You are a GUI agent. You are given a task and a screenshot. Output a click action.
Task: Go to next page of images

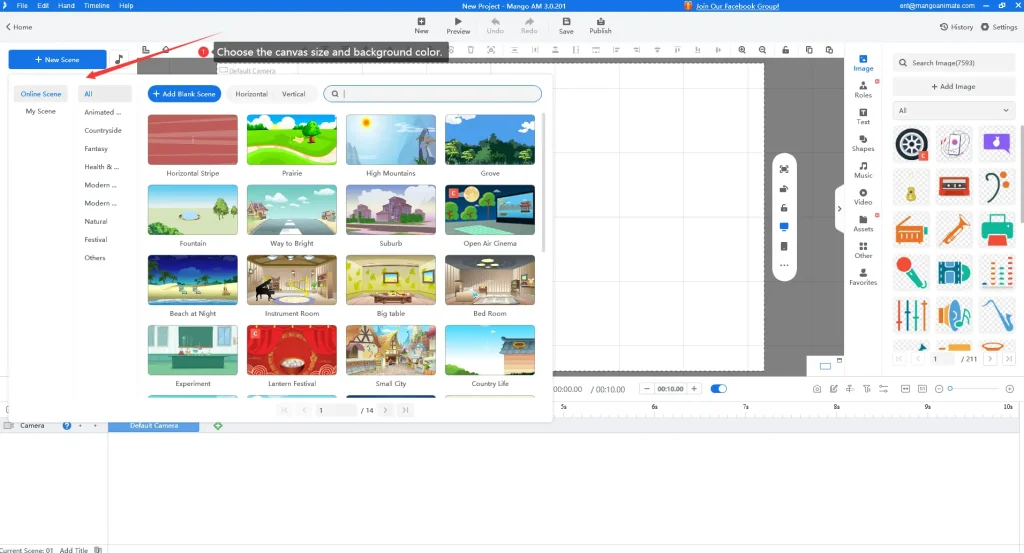coord(990,358)
